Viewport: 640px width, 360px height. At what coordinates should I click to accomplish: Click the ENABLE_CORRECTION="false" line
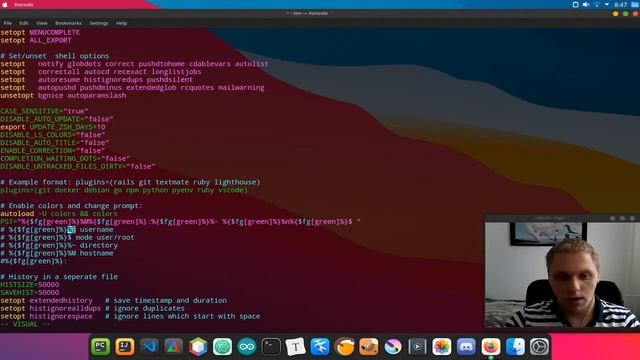(53, 151)
